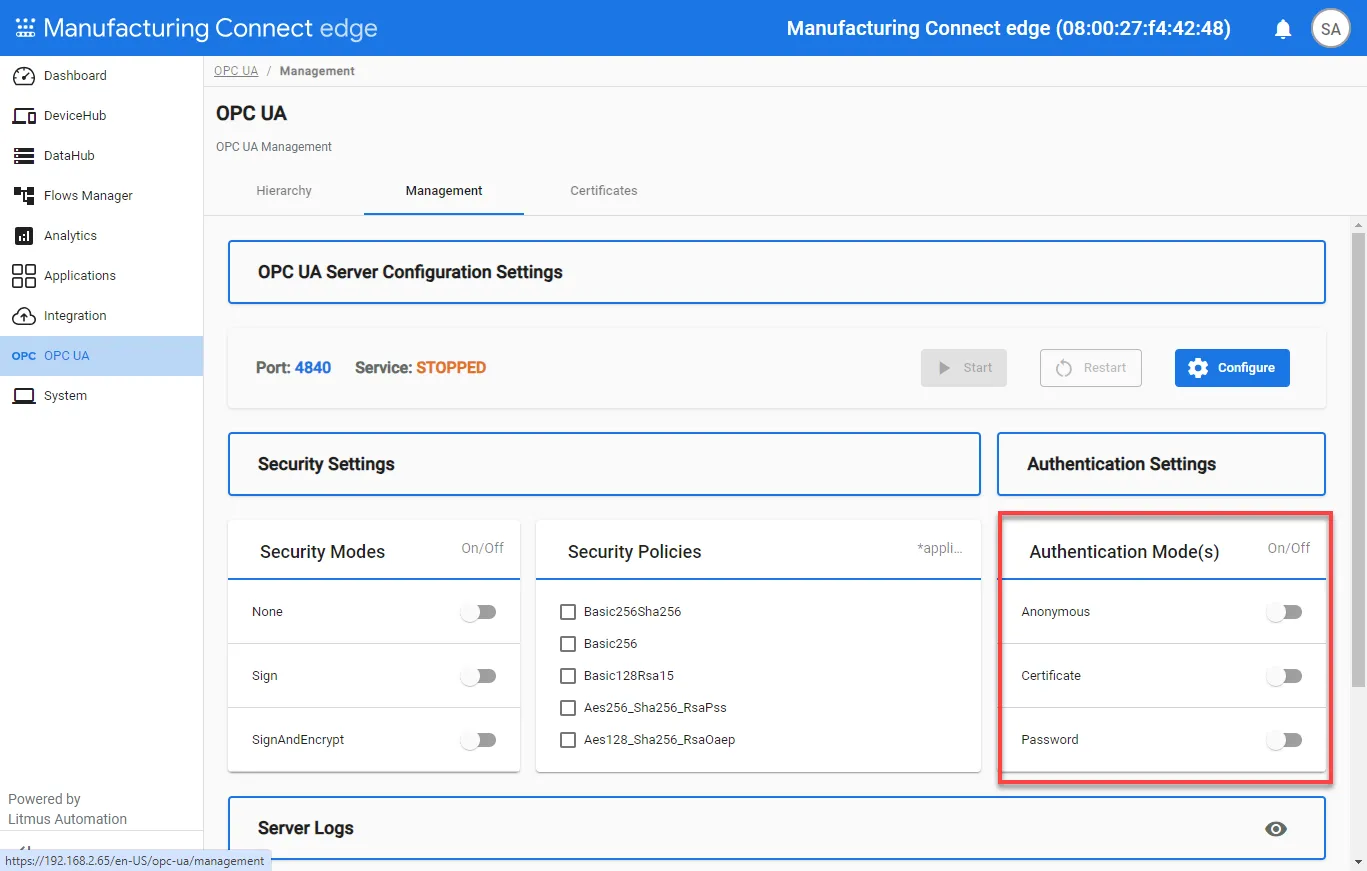Click the Analytics chart icon

tap(24, 236)
